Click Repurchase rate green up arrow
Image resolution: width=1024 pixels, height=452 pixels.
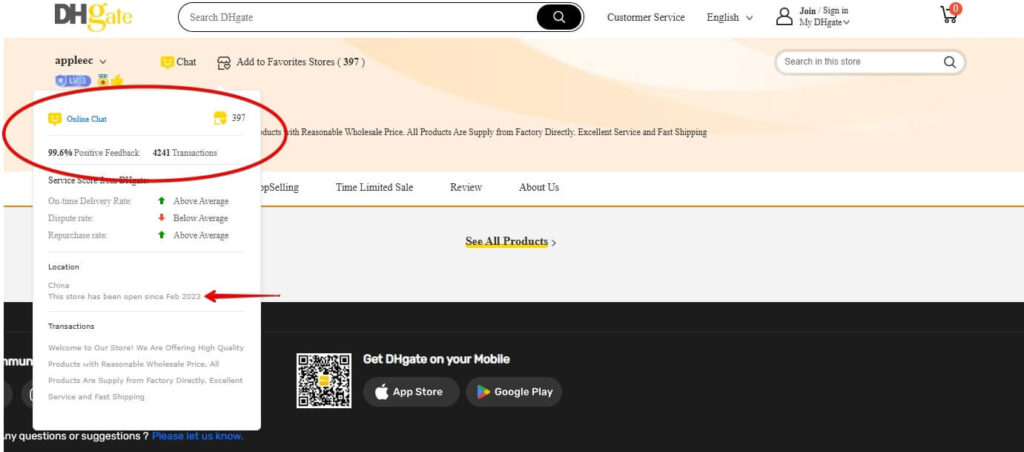(161, 234)
